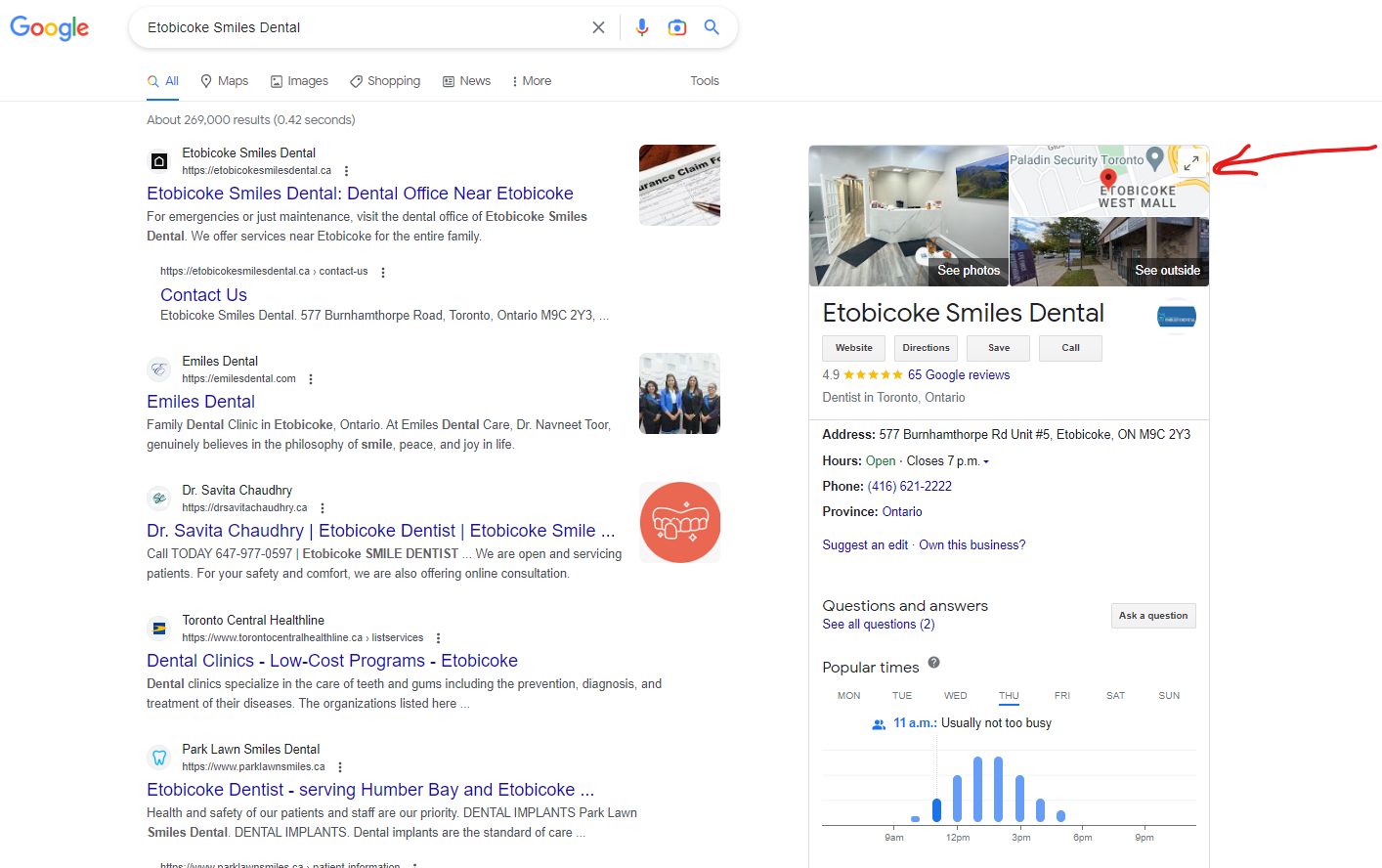The height and width of the screenshot is (868, 1382).
Task: Open the three-dot menu beside Emiles Dental result
Action: point(310,378)
